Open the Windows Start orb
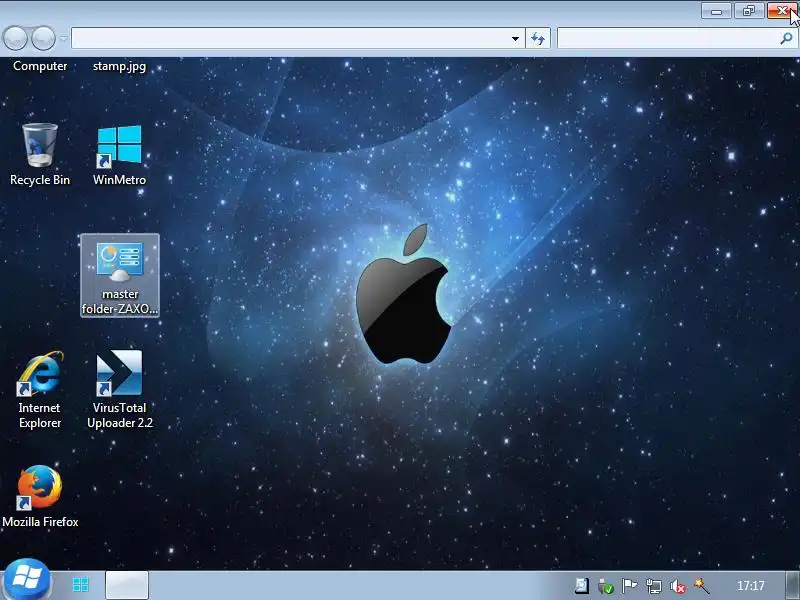800x600 pixels. 27,580
